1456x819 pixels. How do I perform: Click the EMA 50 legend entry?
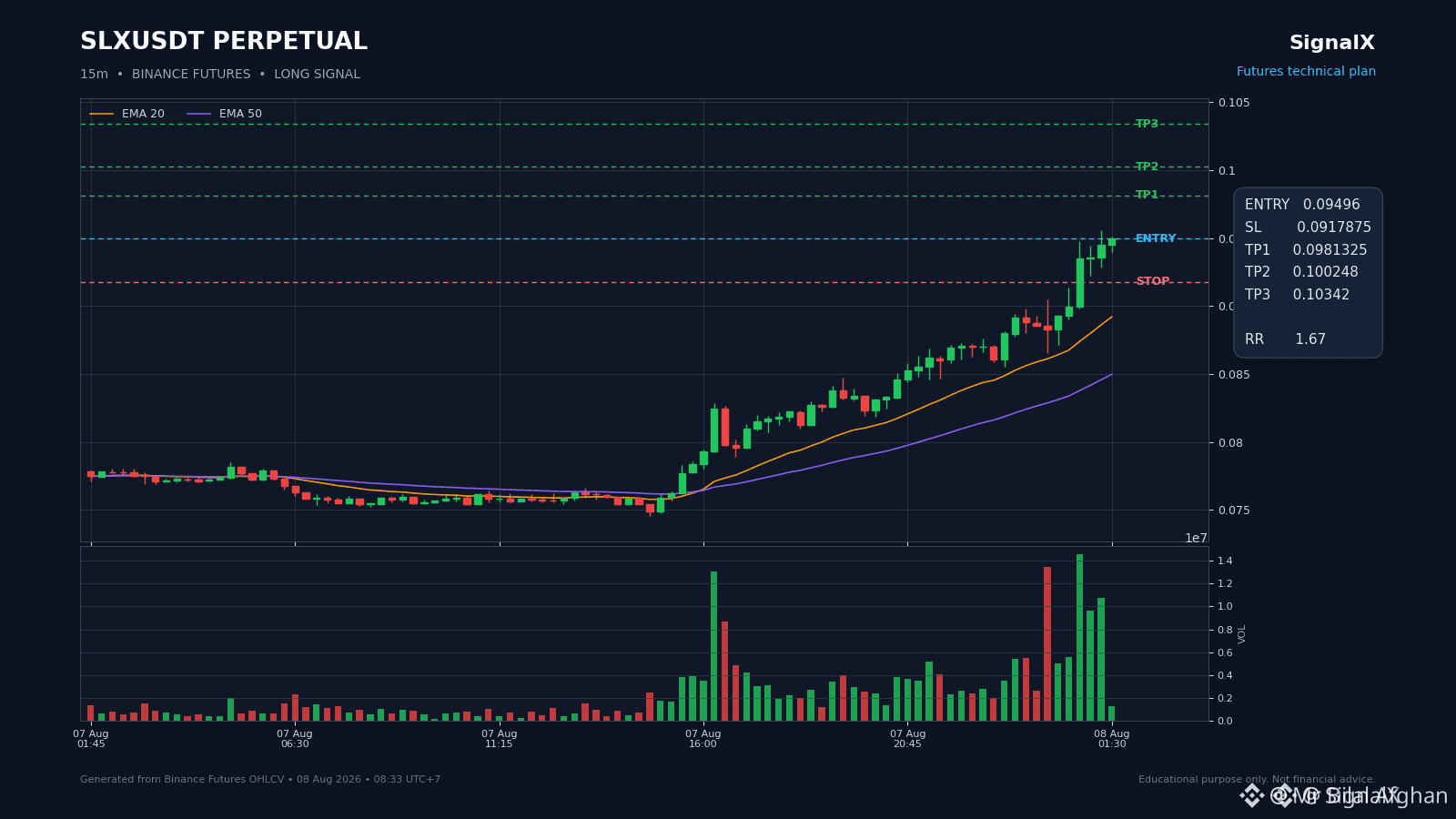pyautogui.click(x=225, y=114)
